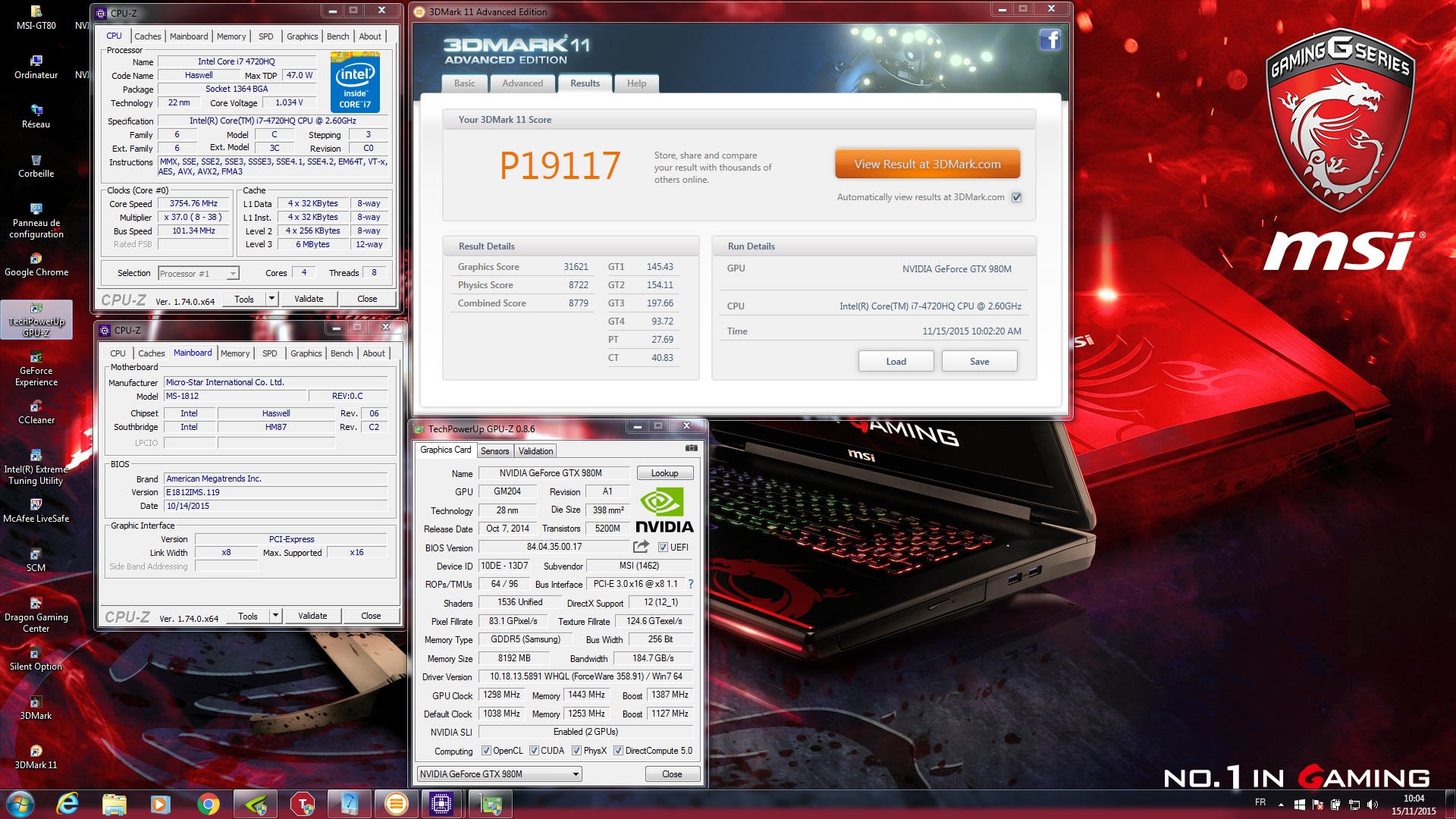Toggle the CUDA checkbox in GPU-Z
The width and height of the screenshot is (1456, 819).
(534, 751)
